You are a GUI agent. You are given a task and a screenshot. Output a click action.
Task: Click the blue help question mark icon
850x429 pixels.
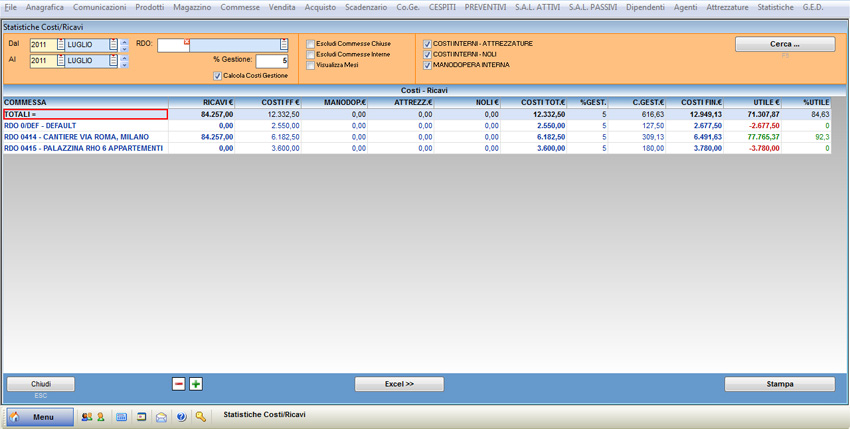(181, 417)
